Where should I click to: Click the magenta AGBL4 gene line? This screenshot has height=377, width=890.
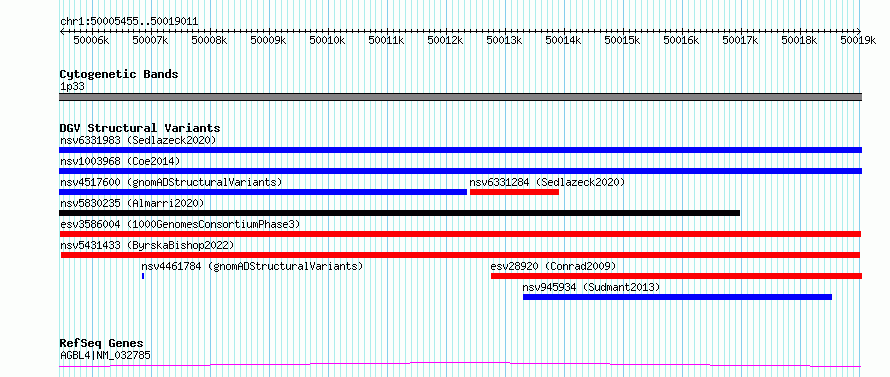click(460, 364)
